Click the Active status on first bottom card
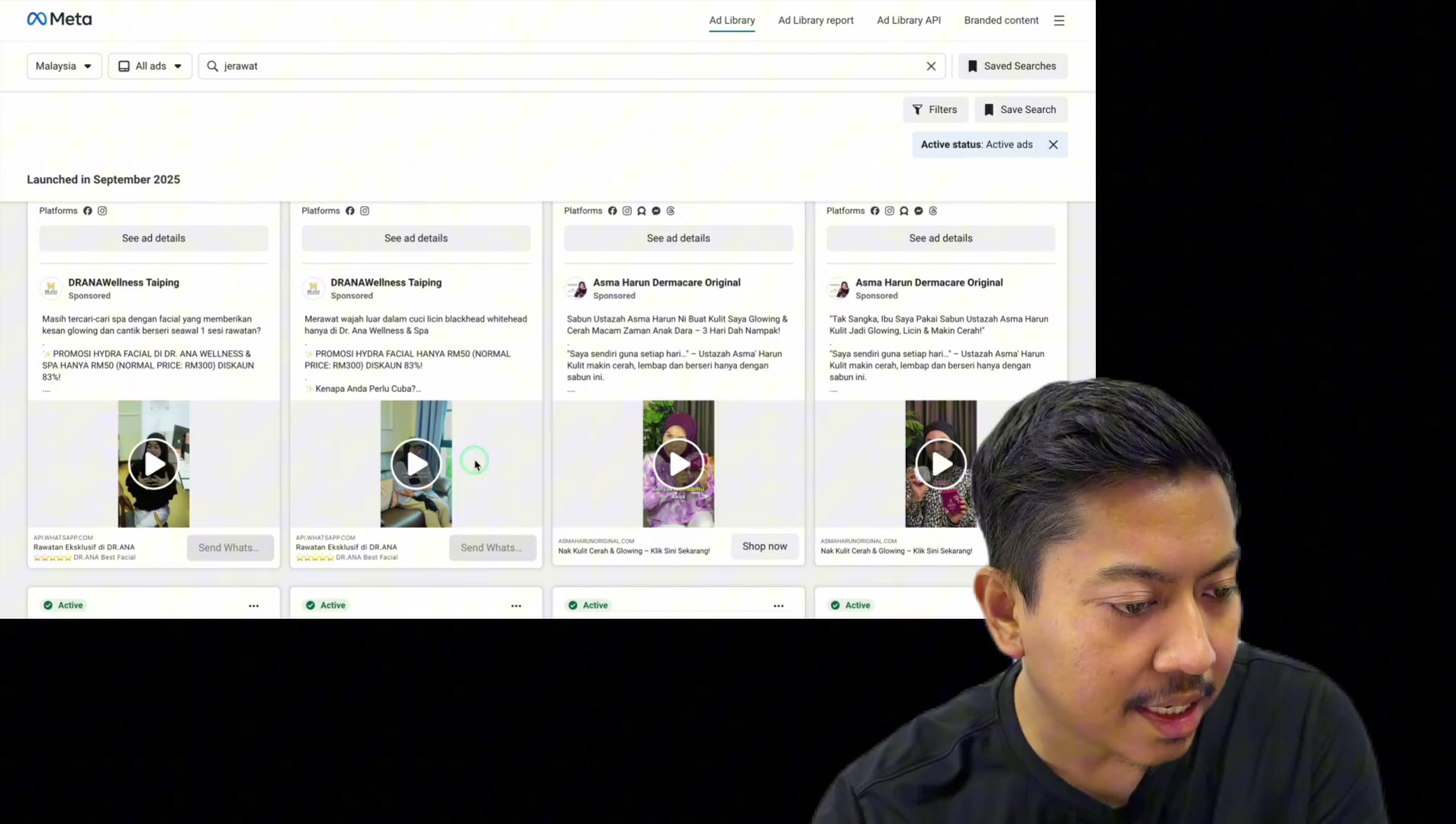1456x824 pixels. [63, 605]
